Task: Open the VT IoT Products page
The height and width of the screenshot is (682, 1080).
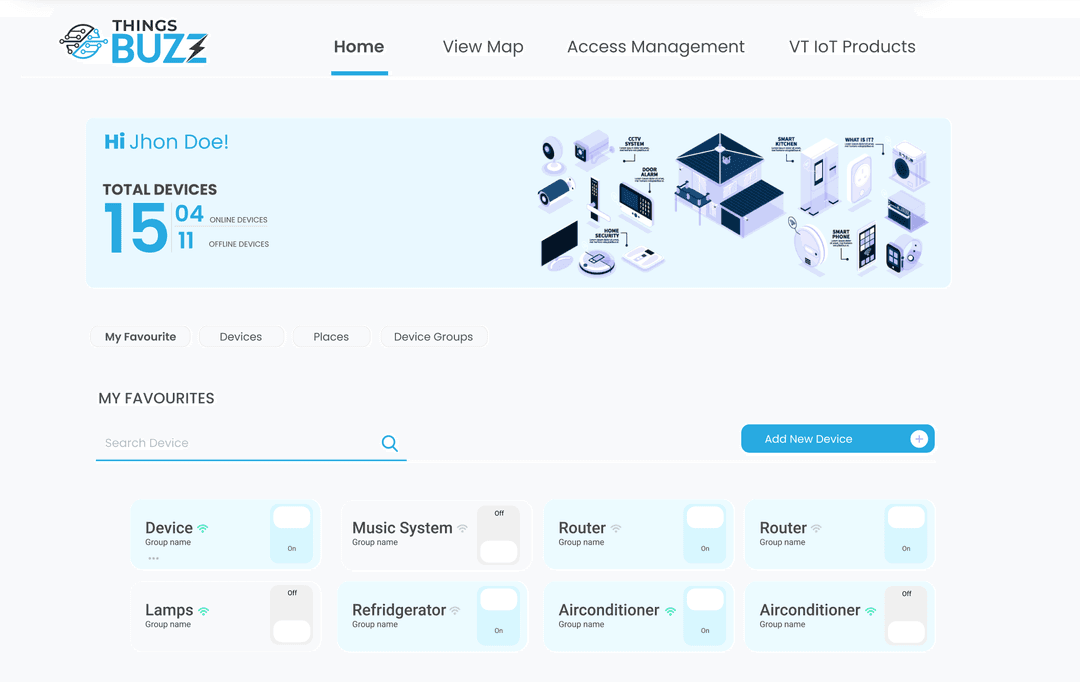Action: pyautogui.click(x=852, y=47)
